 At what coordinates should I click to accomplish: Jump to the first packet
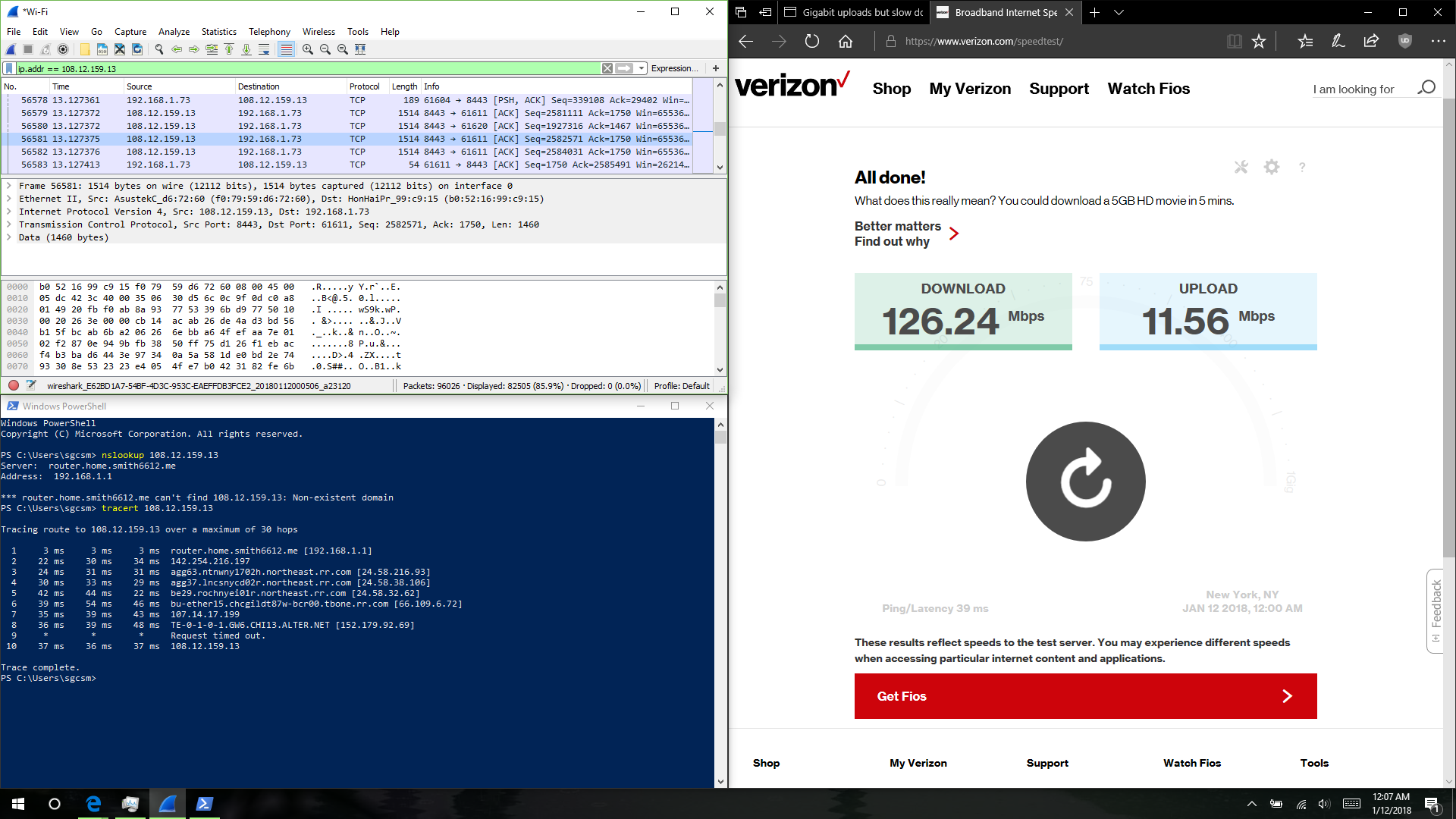pos(229,49)
